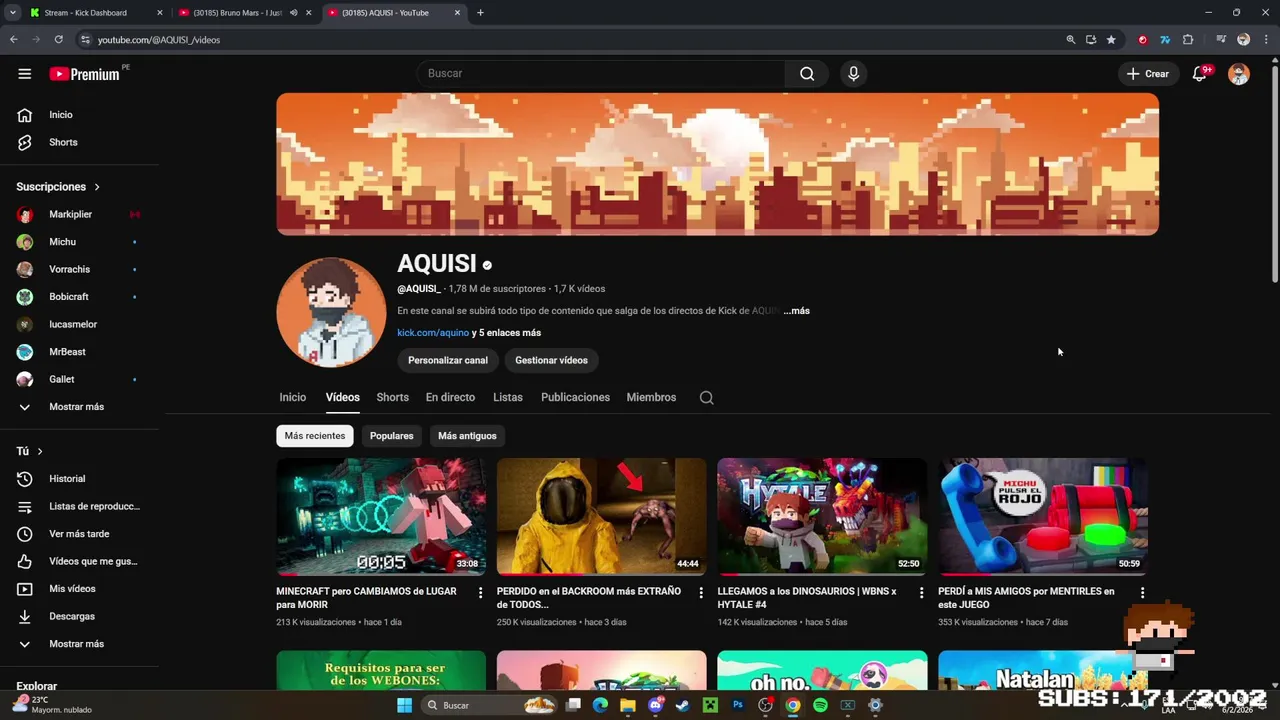Screen dimensions: 1280x720
Task: Open the yellow raincoat Backroom thumbnail
Action: (601, 516)
